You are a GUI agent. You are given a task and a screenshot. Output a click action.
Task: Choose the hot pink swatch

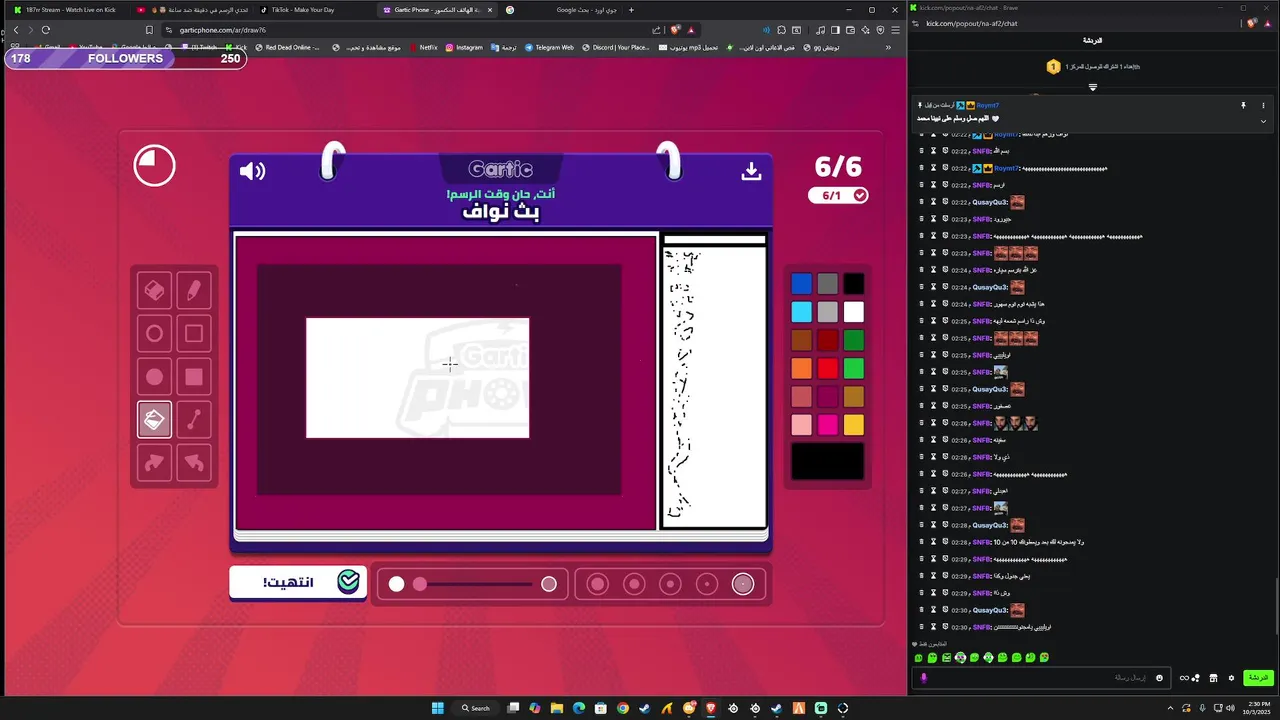pyautogui.click(x=827, y=425)
